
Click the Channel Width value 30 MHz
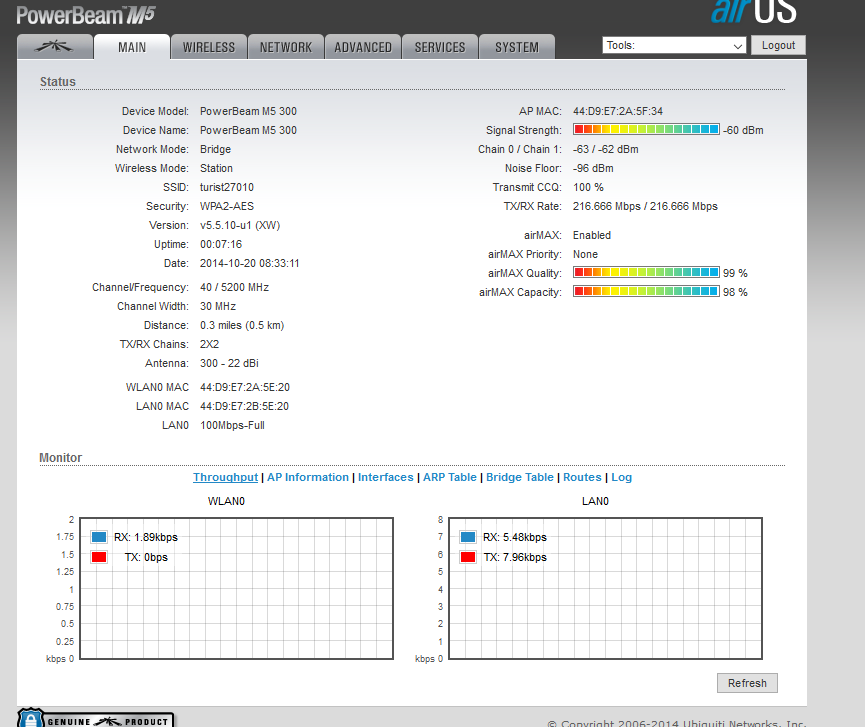(x=218, y=306)
